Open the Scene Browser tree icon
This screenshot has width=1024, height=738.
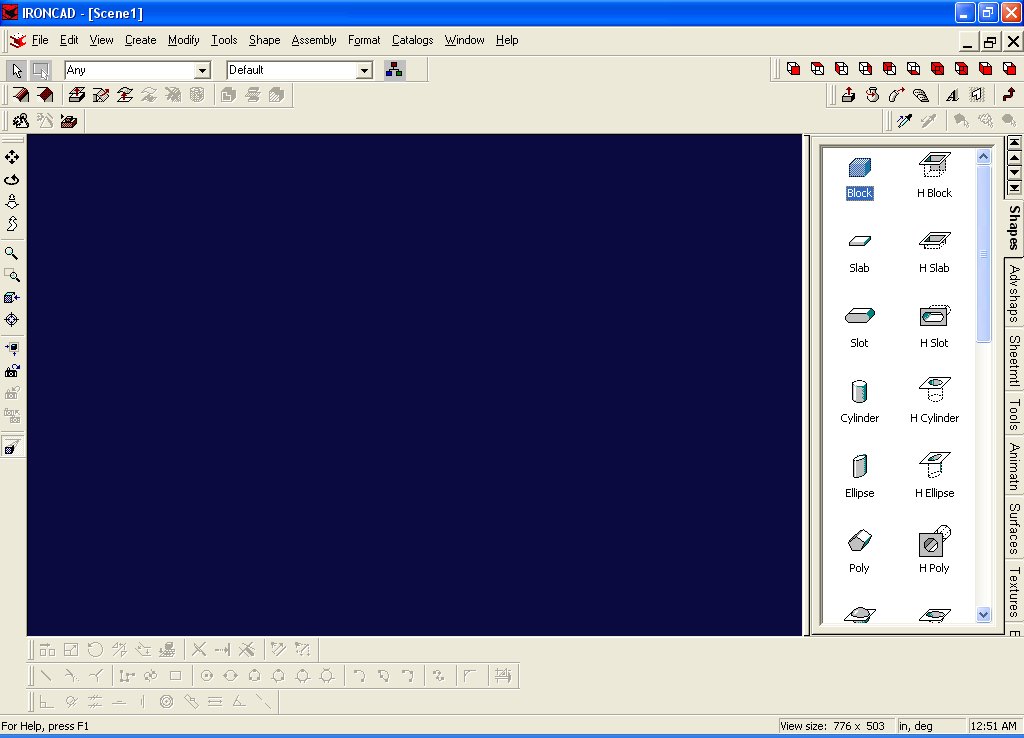click(x=394, y=70)
